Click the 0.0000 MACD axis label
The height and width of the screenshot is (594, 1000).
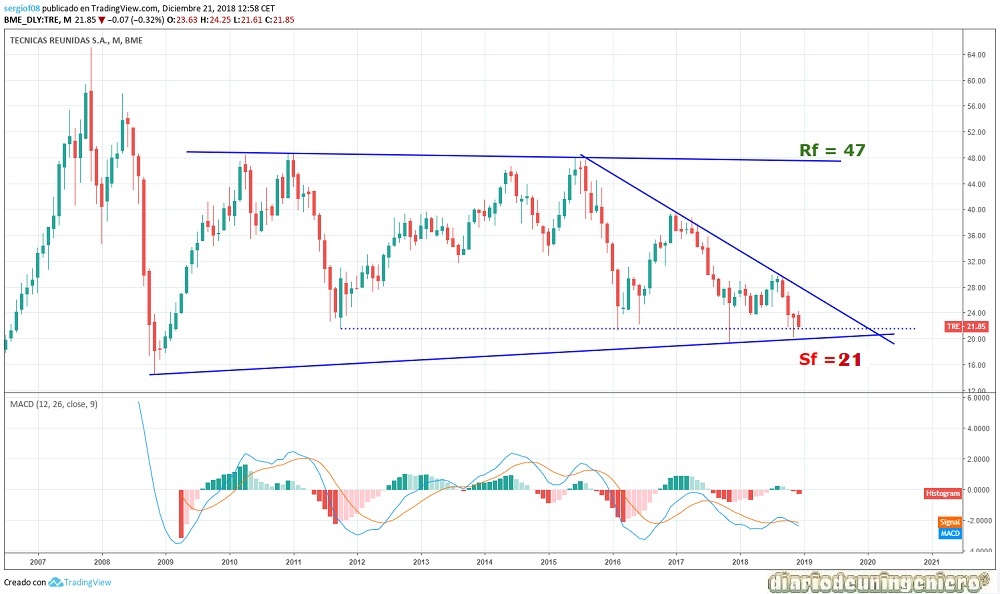978,490
